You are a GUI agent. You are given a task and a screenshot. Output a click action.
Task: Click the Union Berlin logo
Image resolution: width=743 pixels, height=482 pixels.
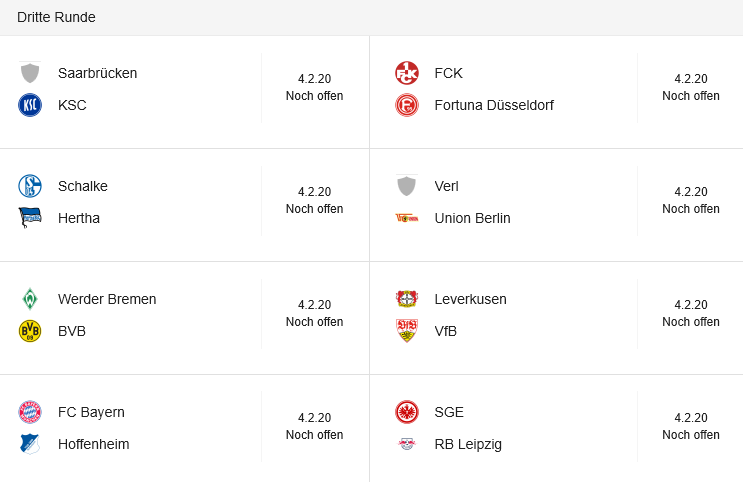point(407,218)
